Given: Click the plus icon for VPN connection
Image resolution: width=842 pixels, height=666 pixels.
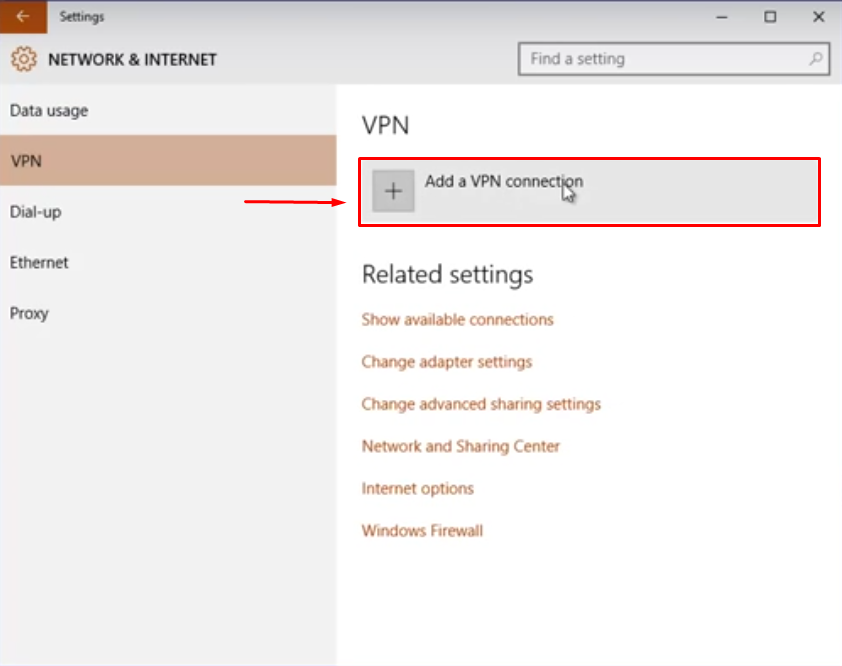Looking at the screenshot, I should tap(393, 191).
